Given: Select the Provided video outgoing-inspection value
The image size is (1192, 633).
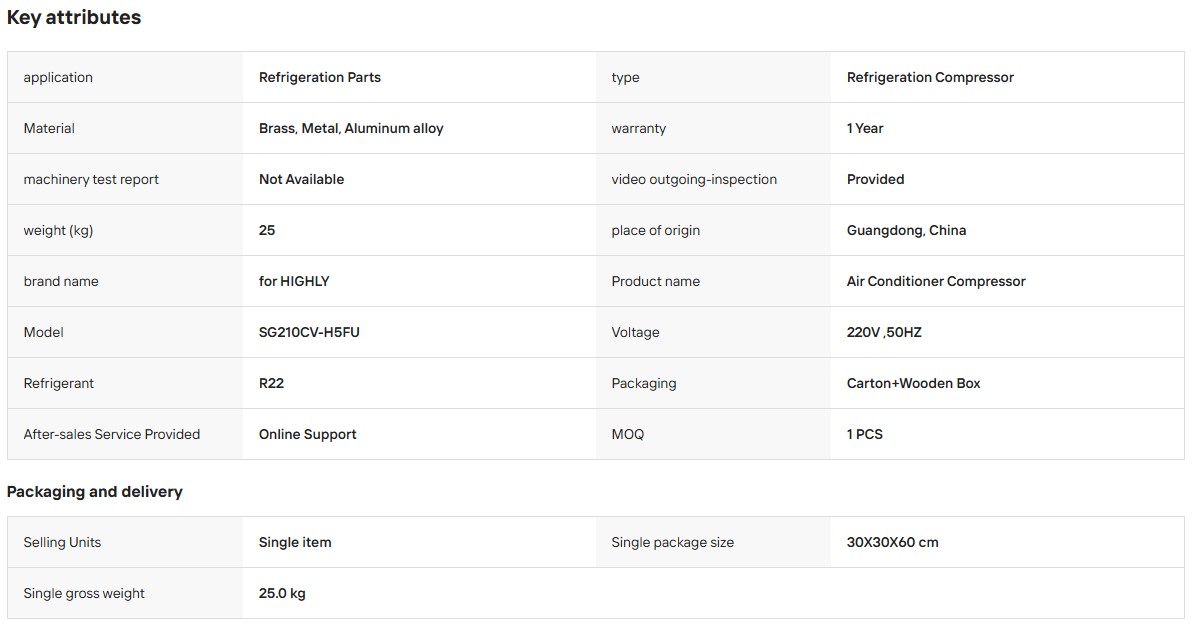Looking at the screenshot, I should [x=876, y=179].
